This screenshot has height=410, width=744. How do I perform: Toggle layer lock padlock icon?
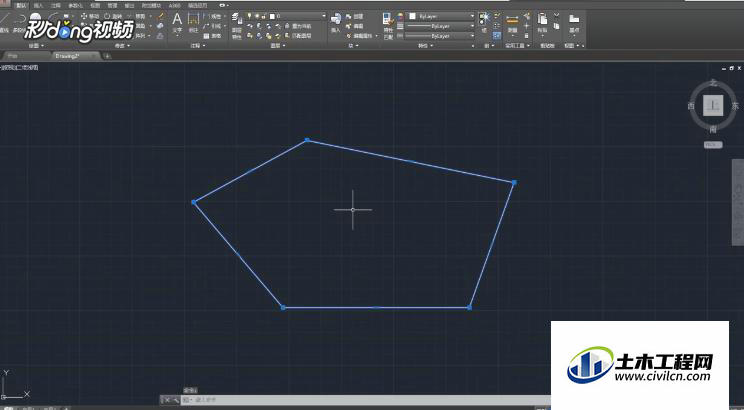(265, 16)
